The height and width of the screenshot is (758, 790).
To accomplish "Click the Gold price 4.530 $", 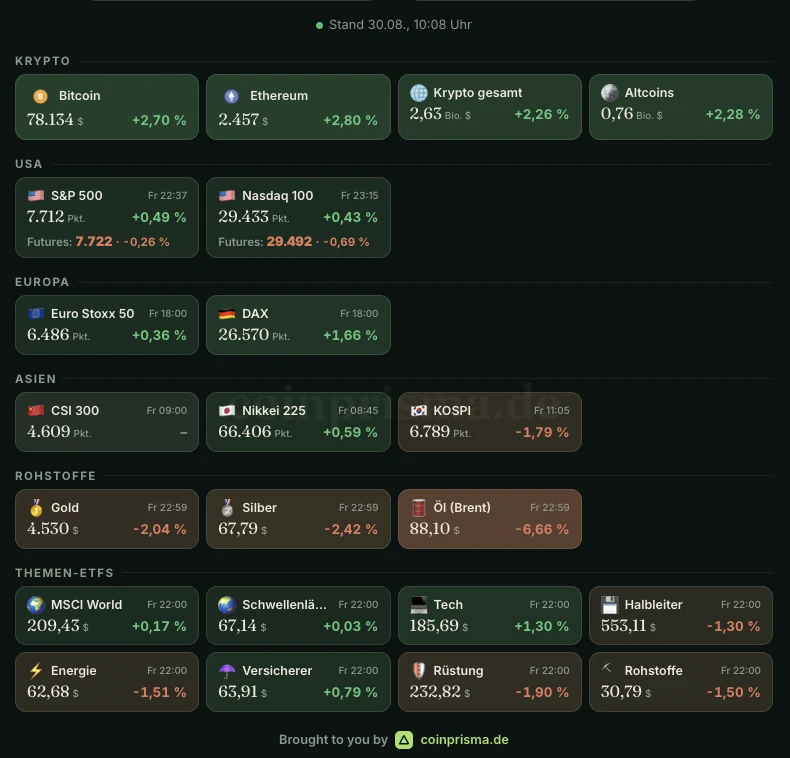I will click(52, 529).
